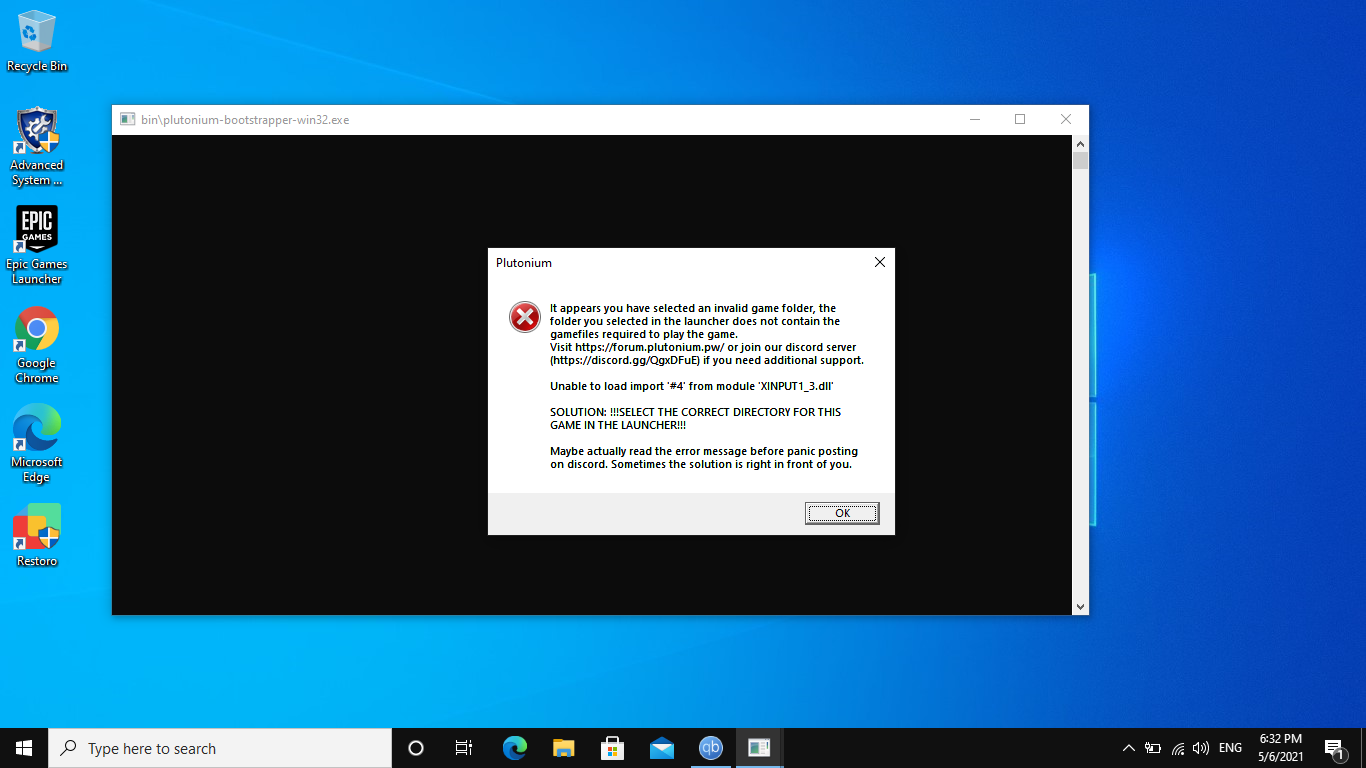Image resolution: width=1366 pixels, height=768 pixels.
Task: Open File Explorer from the taskbar
Action: point(563,748)
